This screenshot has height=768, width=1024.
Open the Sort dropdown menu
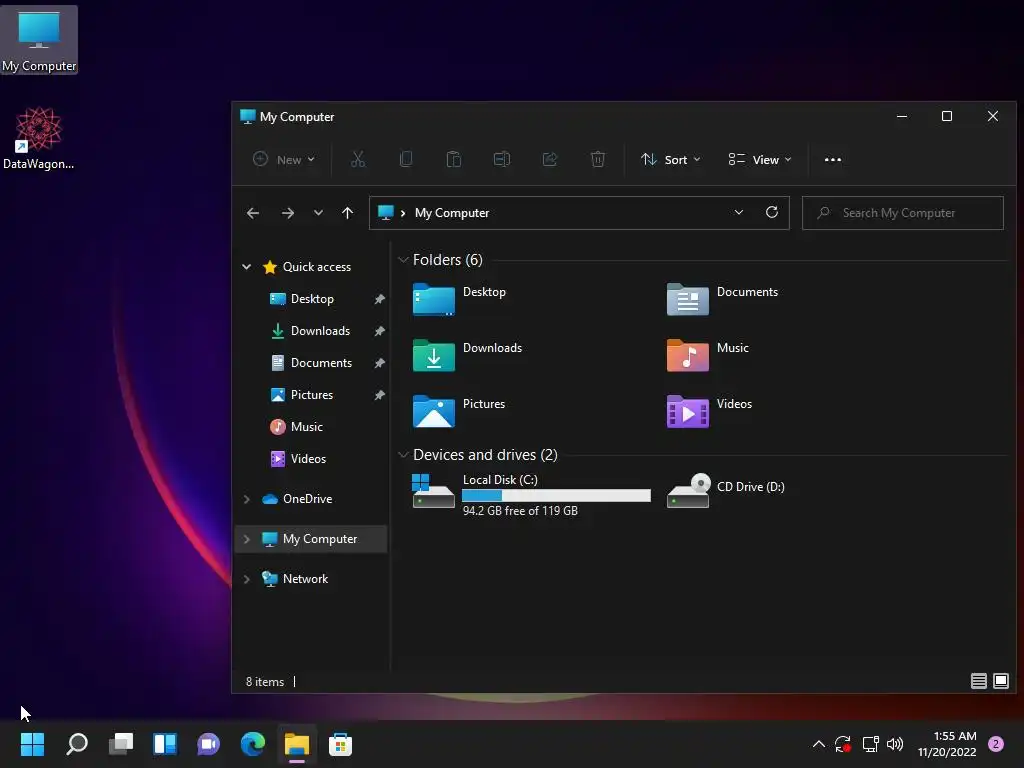click(x=671, y=159)
